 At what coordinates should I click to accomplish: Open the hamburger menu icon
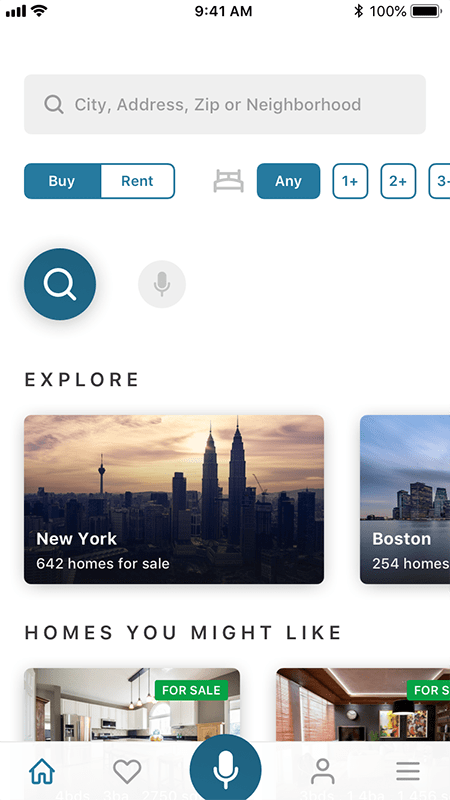click(x=408, y=771)
